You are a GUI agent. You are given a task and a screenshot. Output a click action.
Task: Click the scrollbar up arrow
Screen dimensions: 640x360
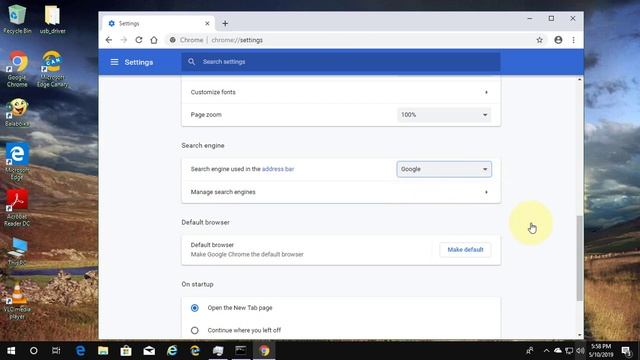tap(580, 80)
